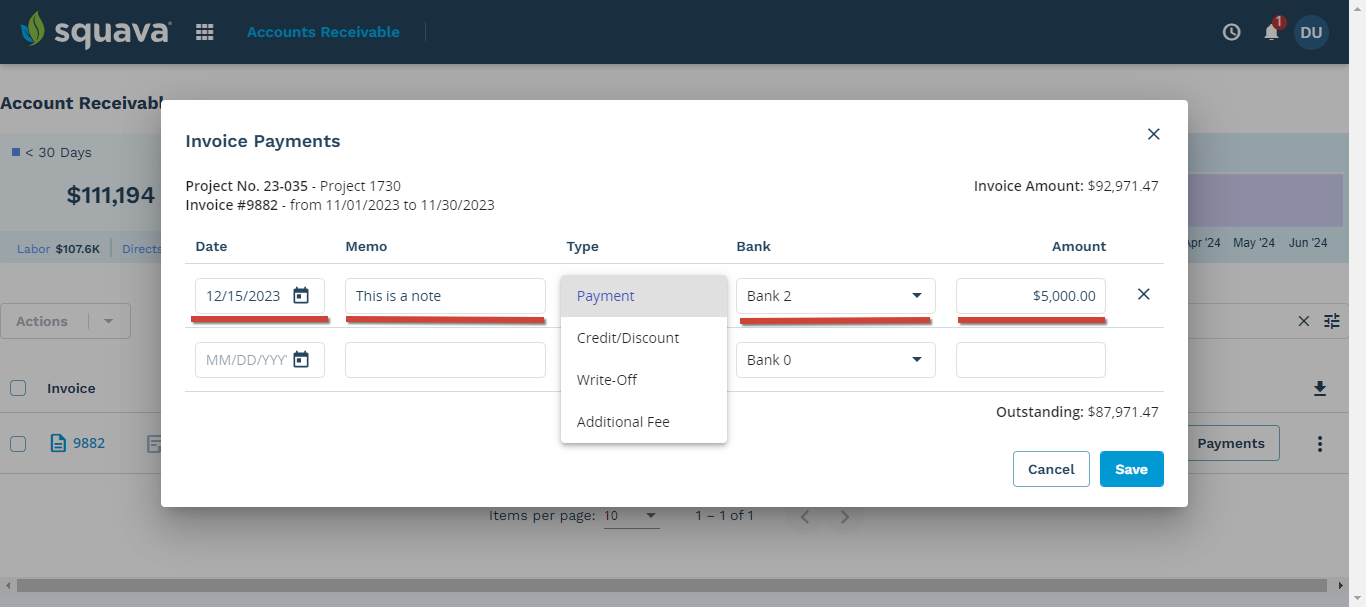
Task: Select Write-Off from the Type list
Action: pyautogui.click(x=606, y=379)
